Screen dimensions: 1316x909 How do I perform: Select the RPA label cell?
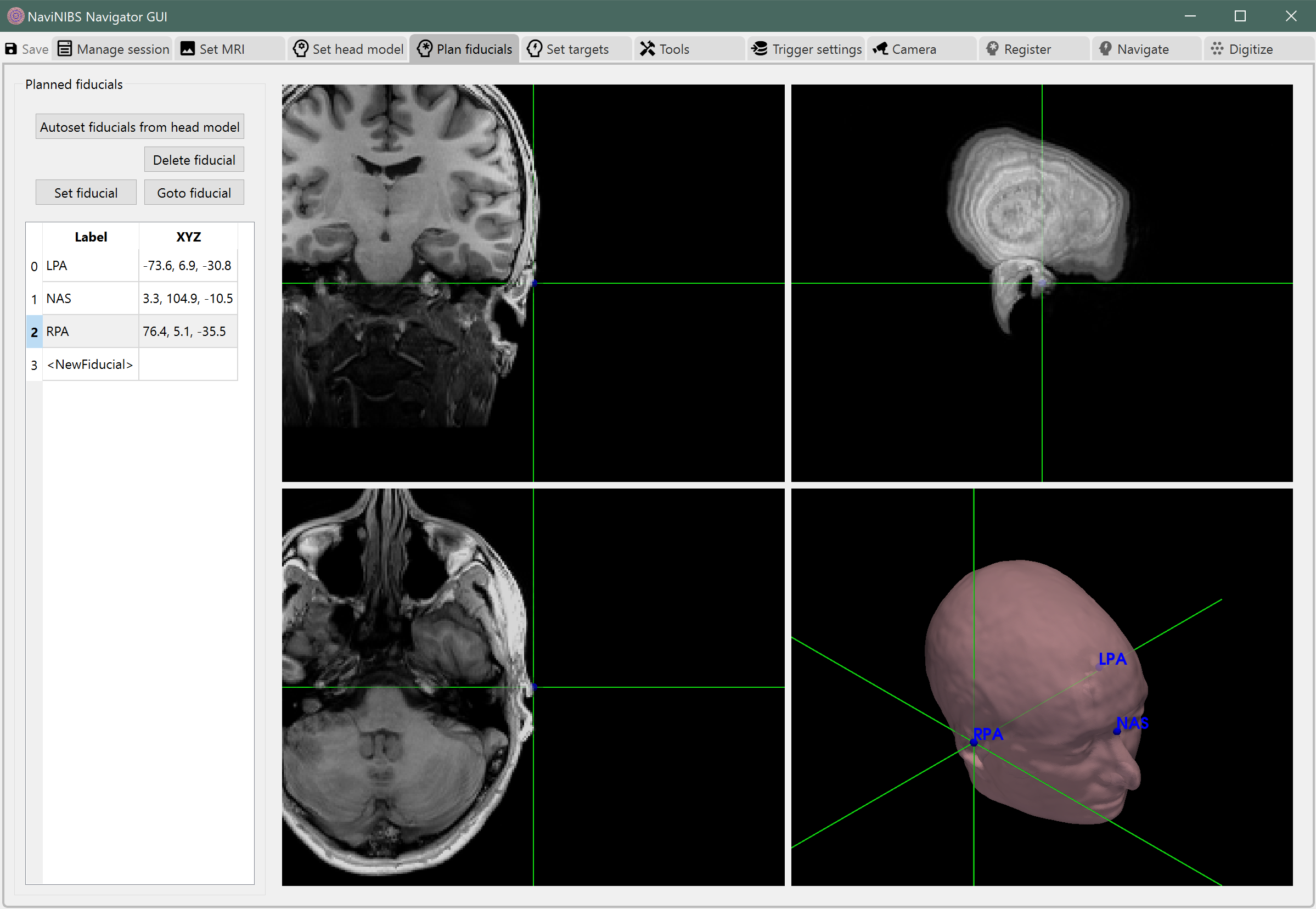click(x=91, y=332)
